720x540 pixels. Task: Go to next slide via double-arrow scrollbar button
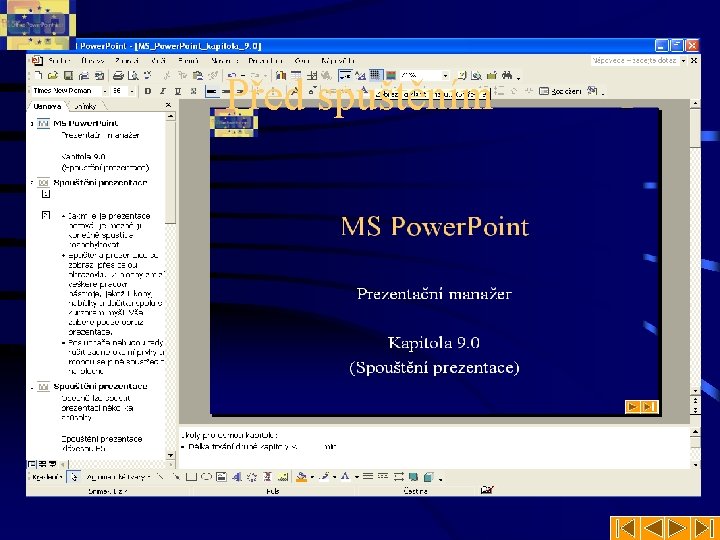point(695,410)
